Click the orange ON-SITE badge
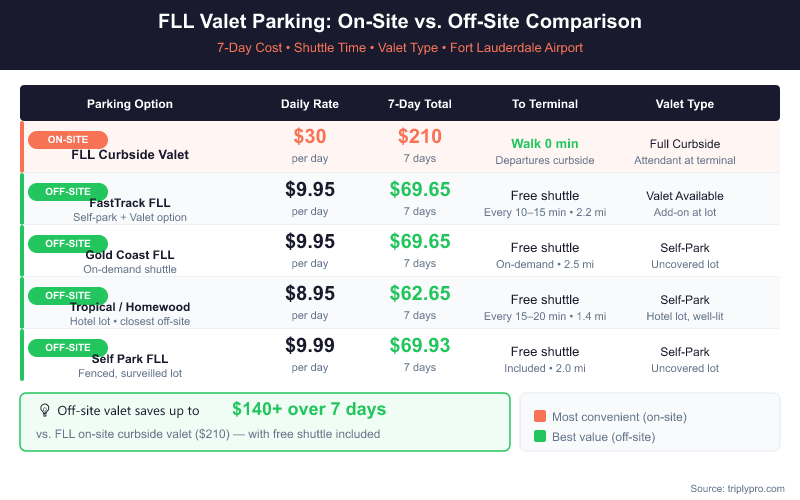Viewport: 800px width, 500px height. tap(67, 140)
